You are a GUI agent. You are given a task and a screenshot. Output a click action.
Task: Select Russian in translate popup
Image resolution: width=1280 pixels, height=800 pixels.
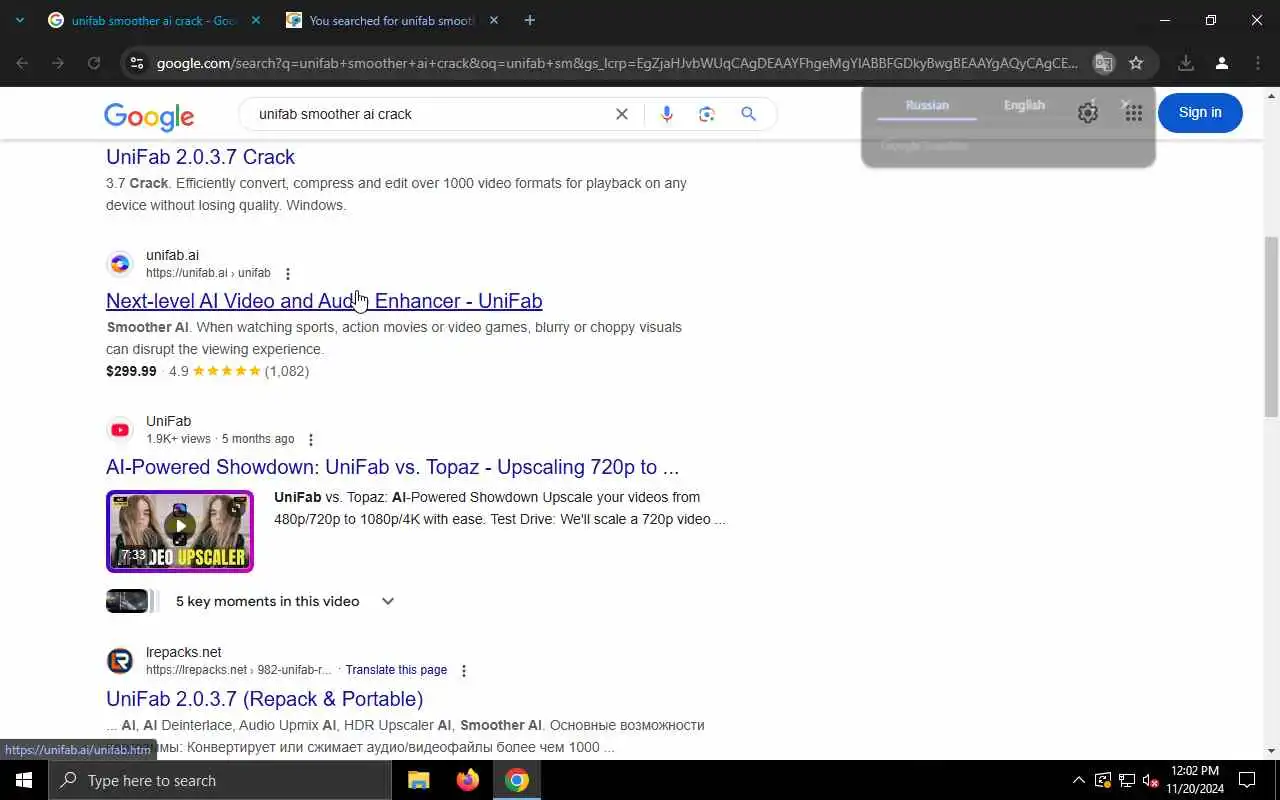pos(927,105)
